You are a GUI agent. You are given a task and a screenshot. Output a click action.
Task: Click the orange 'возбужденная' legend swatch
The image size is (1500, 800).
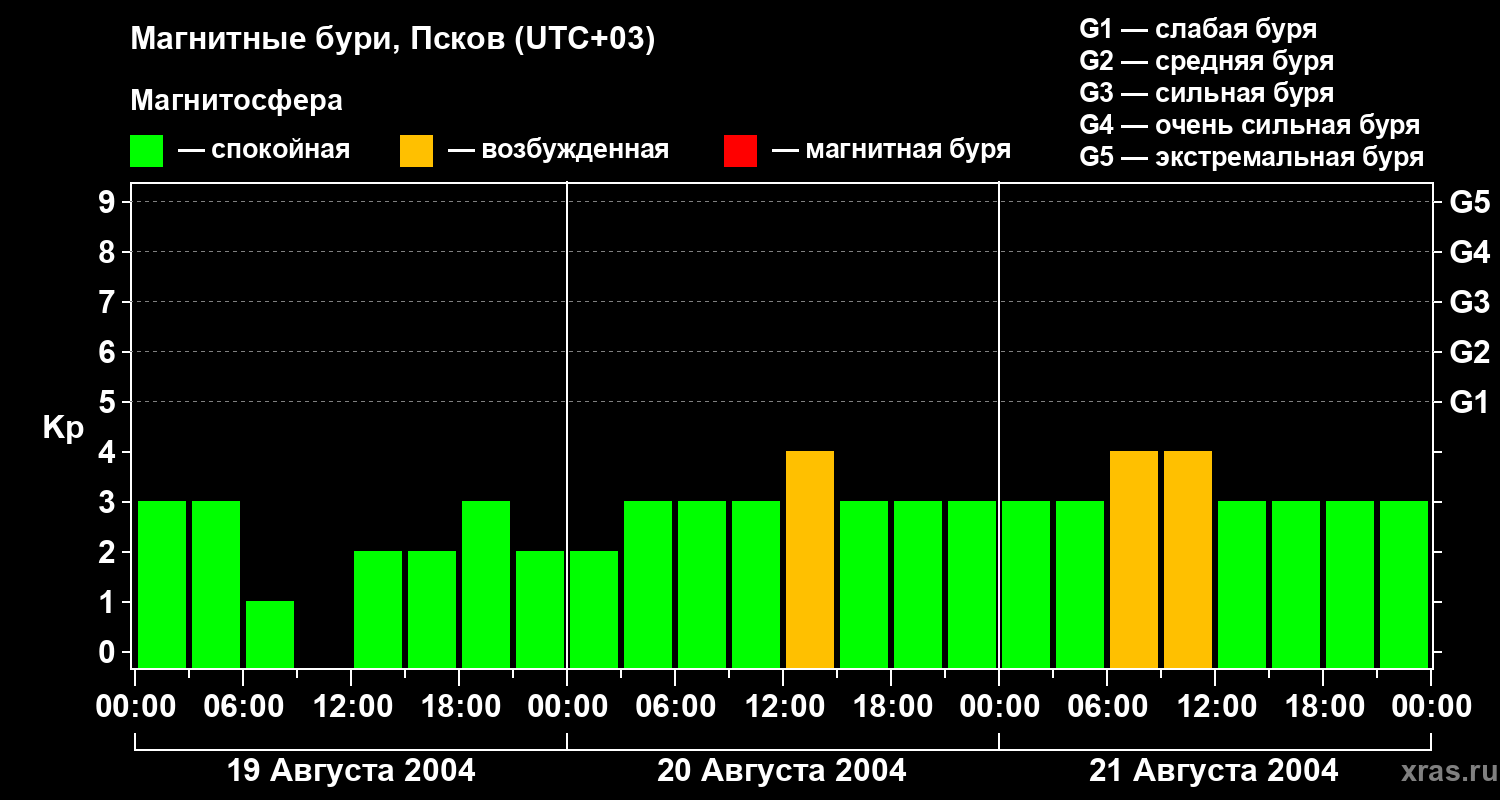pyautogui.click(x=416, y=151)
